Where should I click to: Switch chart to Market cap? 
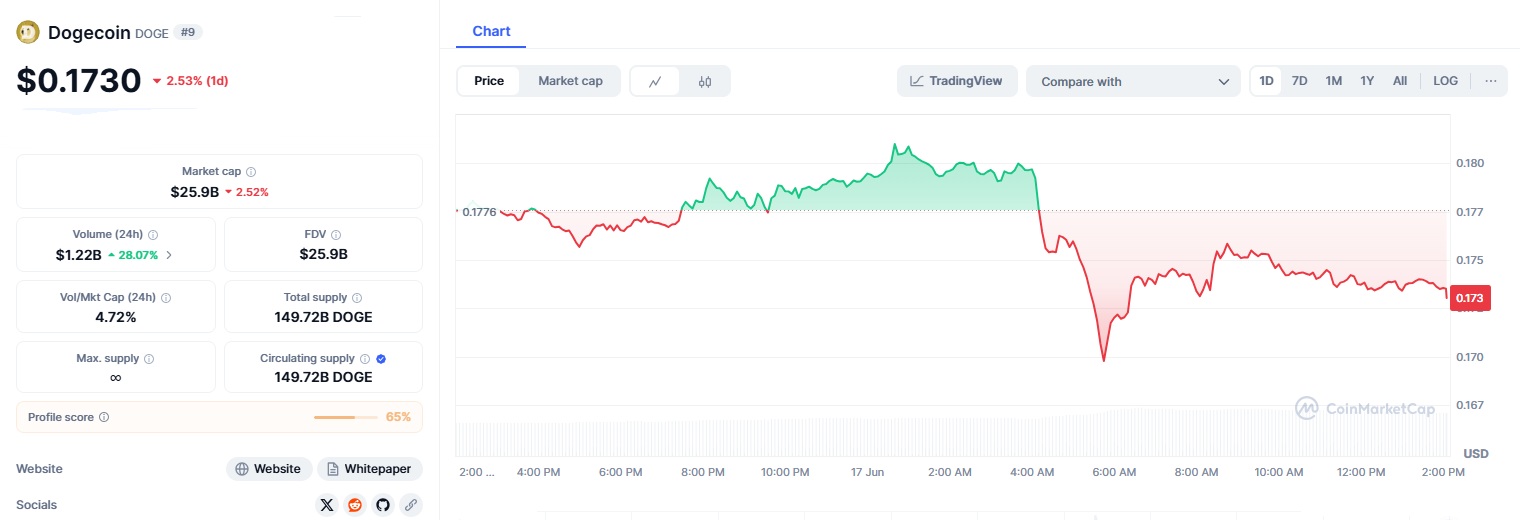[570, 81]
